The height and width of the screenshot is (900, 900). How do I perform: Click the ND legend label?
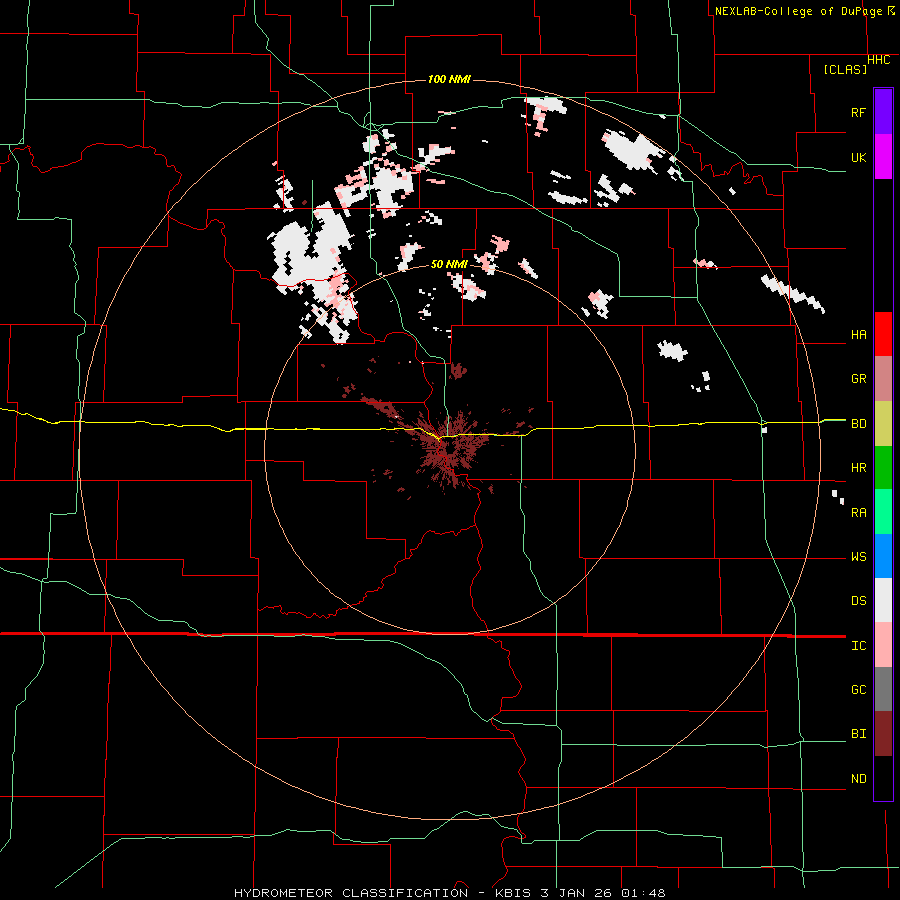point(859,778)
